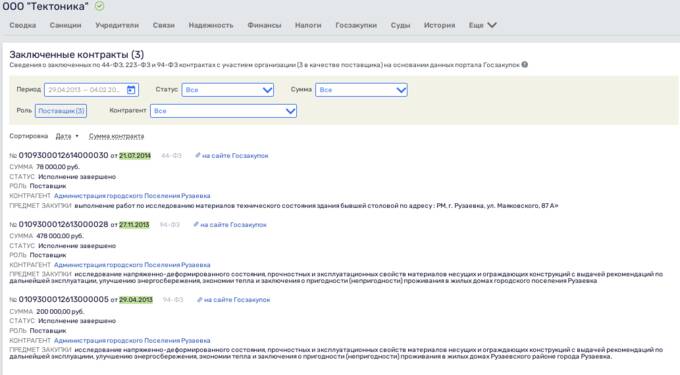Open the calendar icon in Период field
680x375 pixels.
pyautogui.click(x=131, y=90)
